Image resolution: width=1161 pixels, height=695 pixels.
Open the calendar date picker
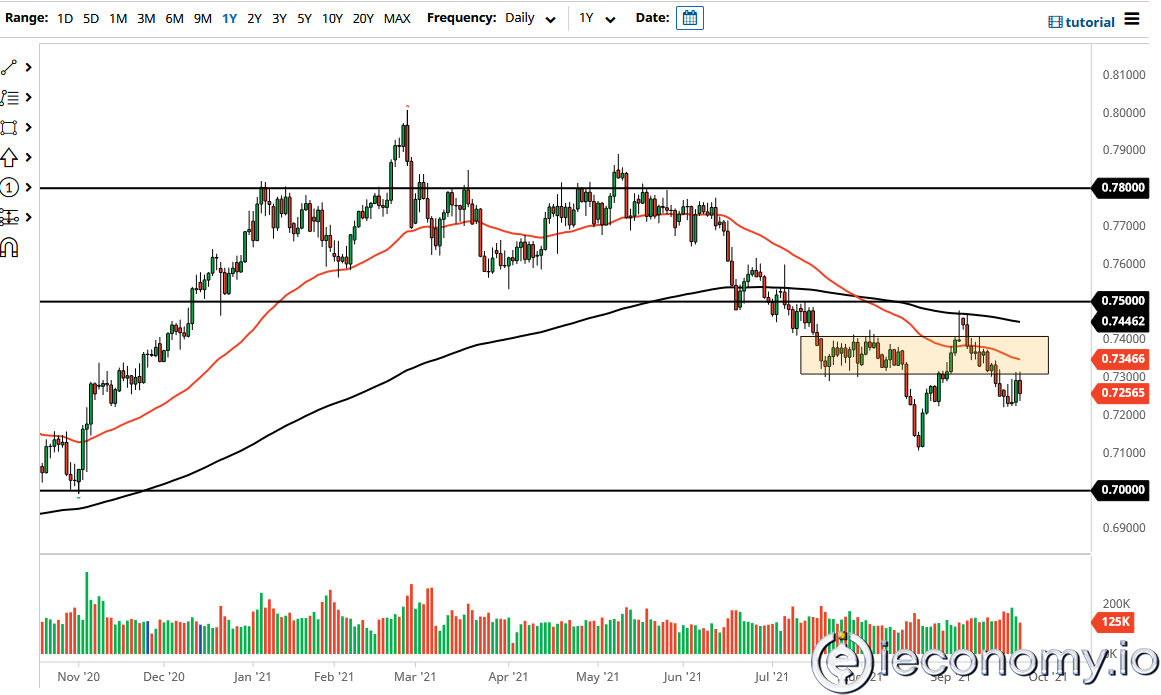tap(690, 17)
